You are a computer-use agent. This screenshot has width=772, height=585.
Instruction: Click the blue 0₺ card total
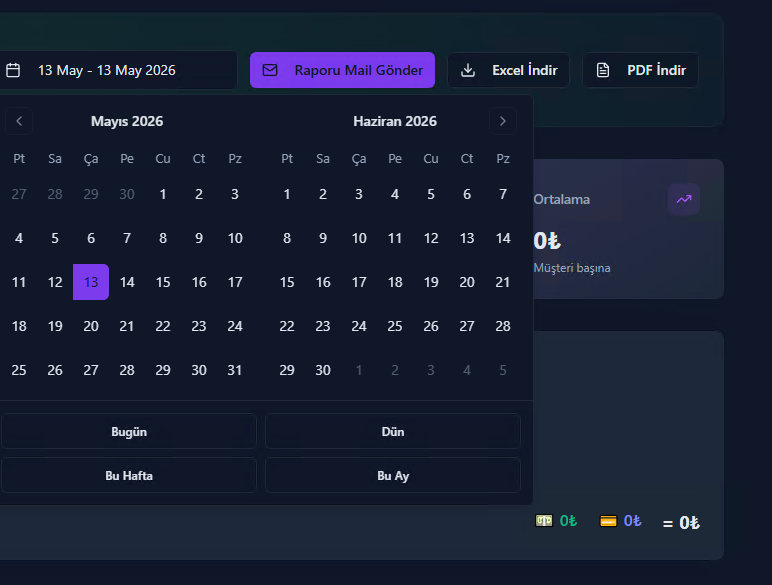(633, 520)
